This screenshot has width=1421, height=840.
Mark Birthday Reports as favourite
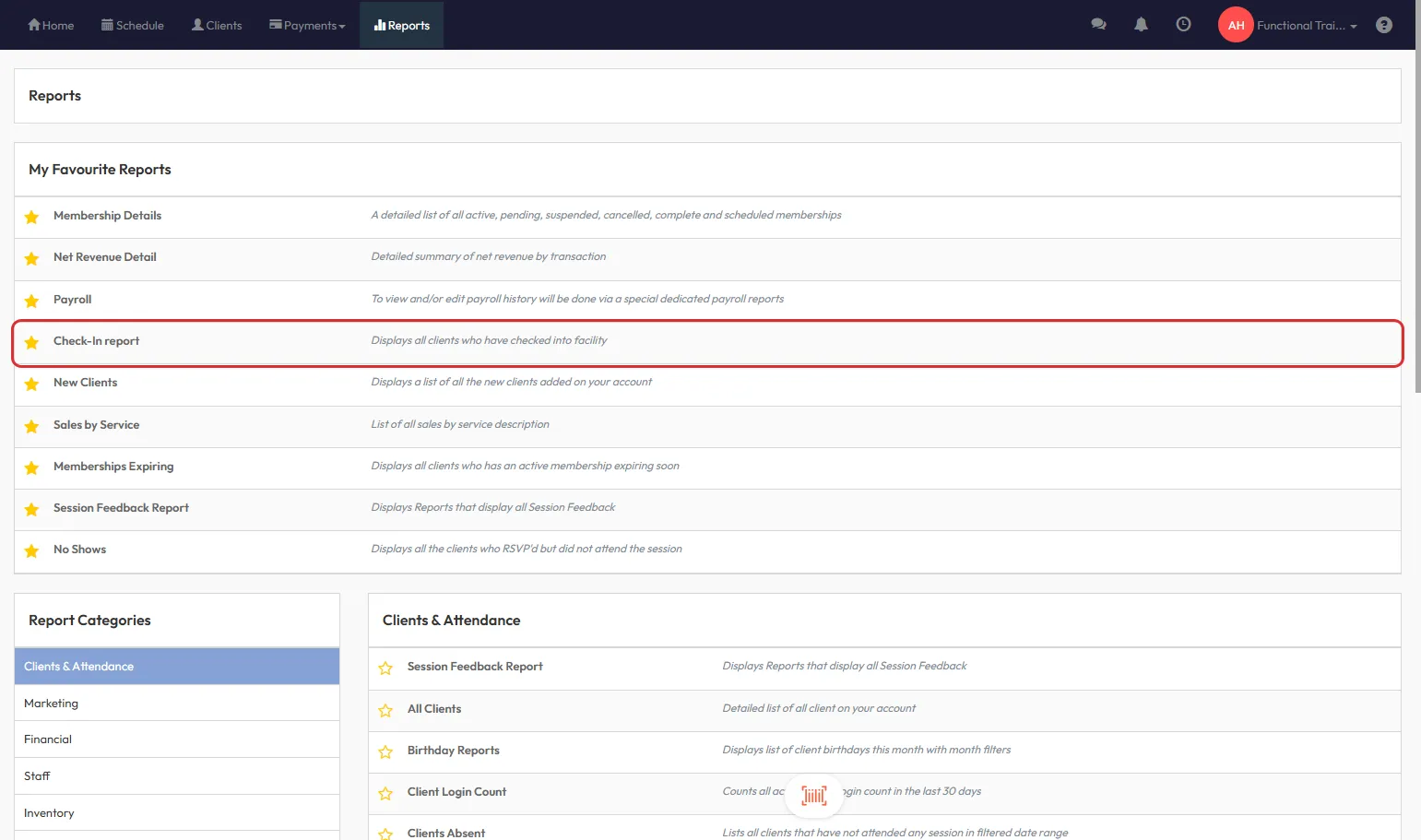point(385,751)
